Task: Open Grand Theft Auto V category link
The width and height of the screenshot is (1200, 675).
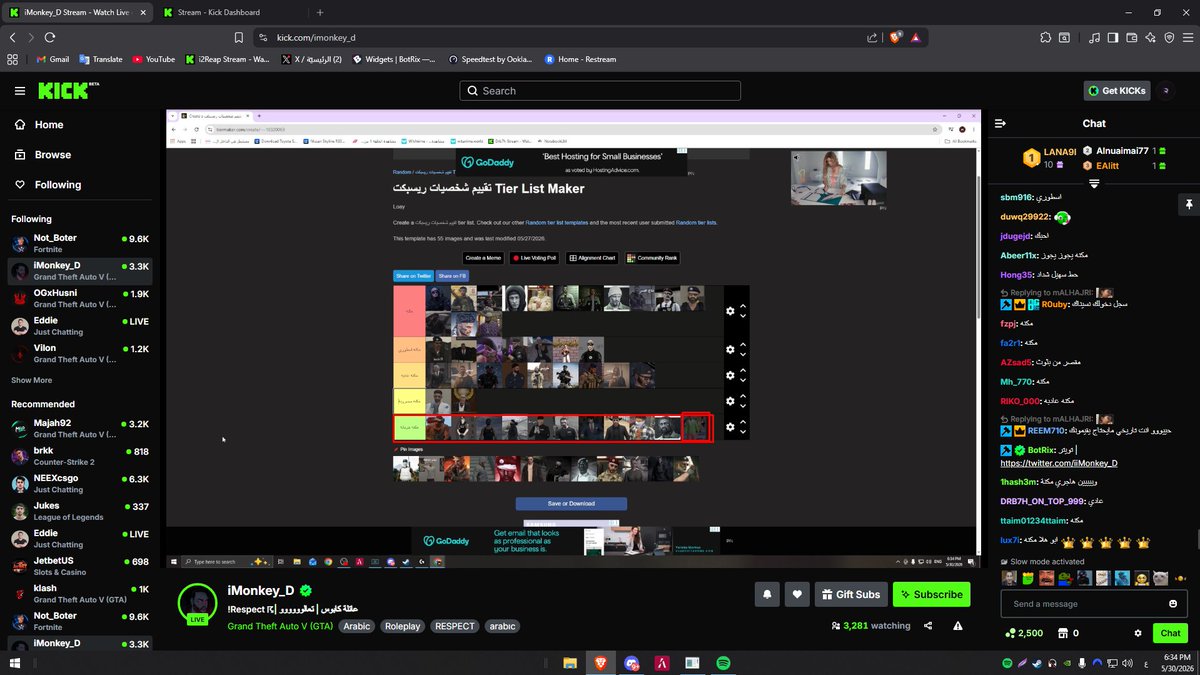Action: tap(280, 626)
